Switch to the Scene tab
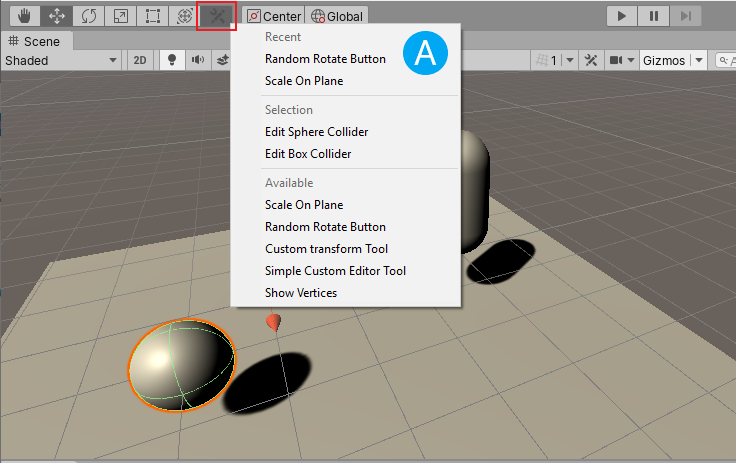 pyautogui.click(x=37, y=41)
